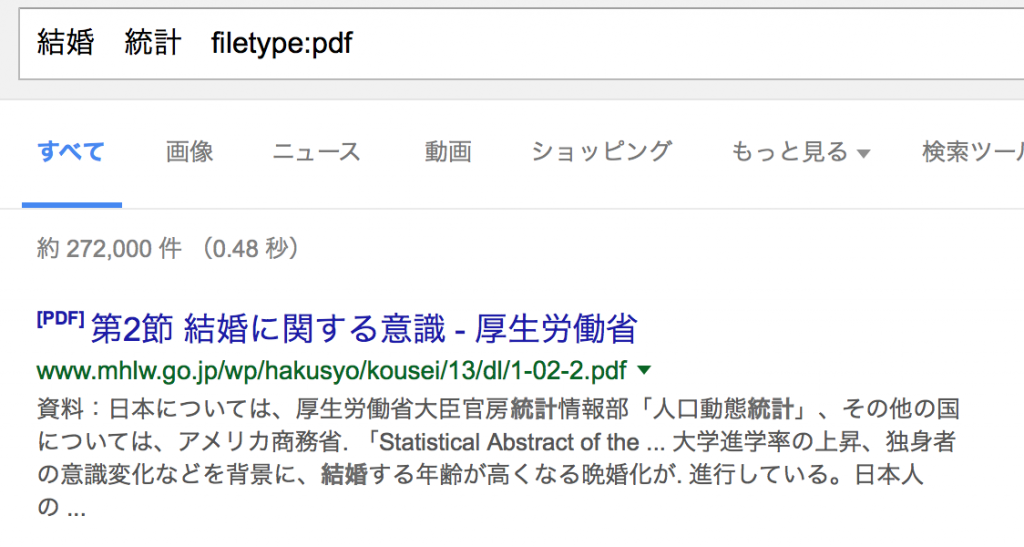This screenshot has height=547, width=1024.
Task: Expand the green arrow next to result URL
Action: click(644, 371)
